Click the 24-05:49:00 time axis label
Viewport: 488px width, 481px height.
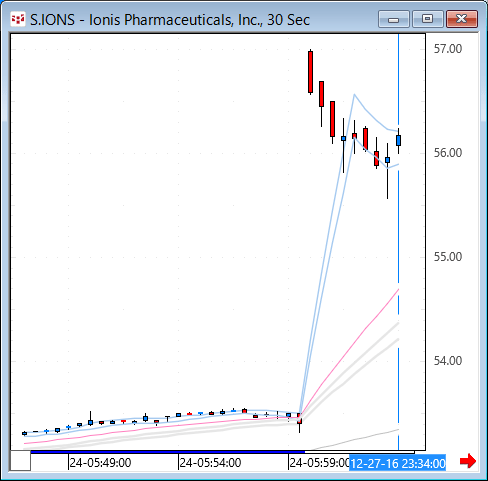[100, 463]
